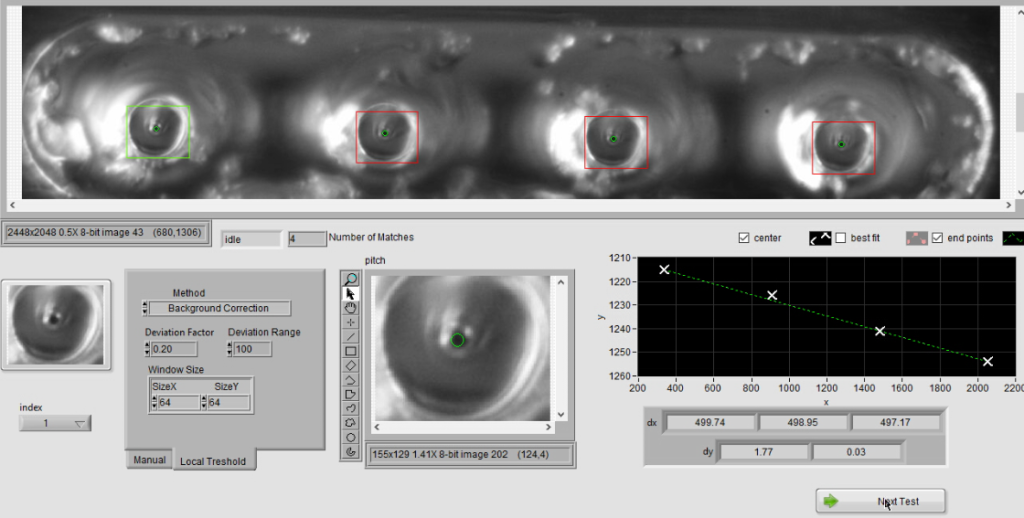
Task: Click the Deviation Factor stepper arrows
Action: pos(146,349)
